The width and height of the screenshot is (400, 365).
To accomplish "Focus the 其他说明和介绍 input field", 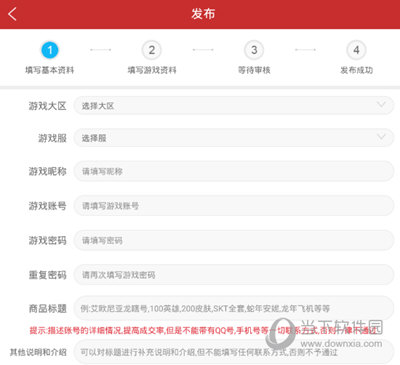I will (x=234, y=352).
